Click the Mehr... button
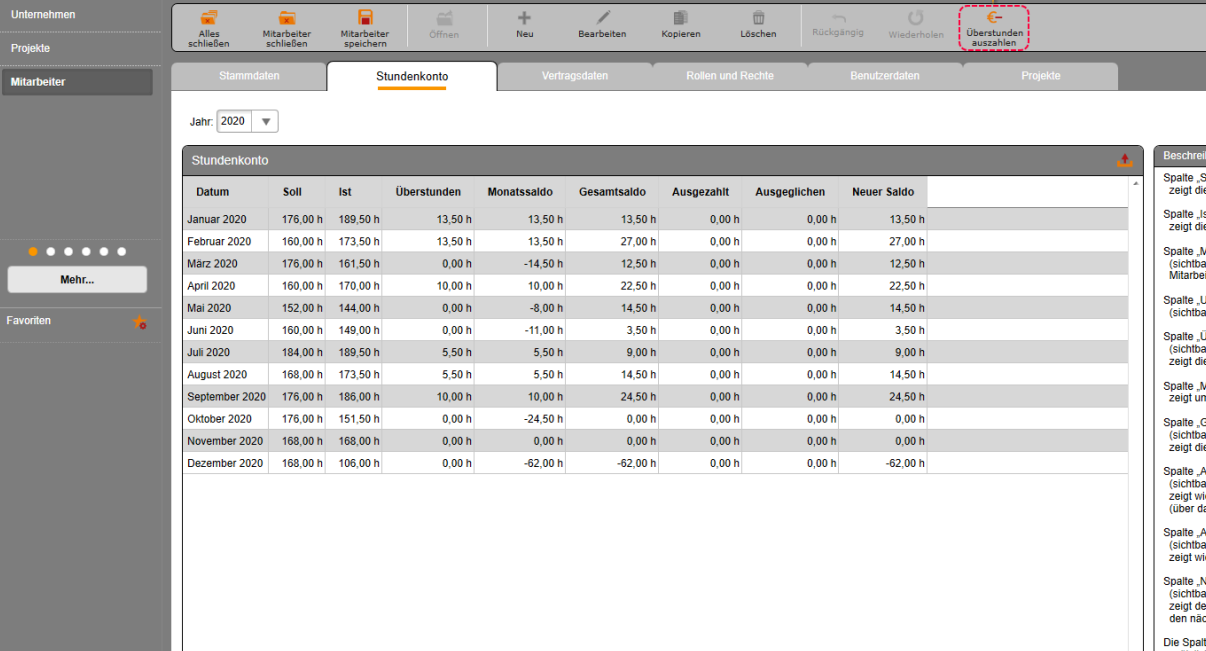This screenshot has width=1206, height=651. [x=77, y=280]
